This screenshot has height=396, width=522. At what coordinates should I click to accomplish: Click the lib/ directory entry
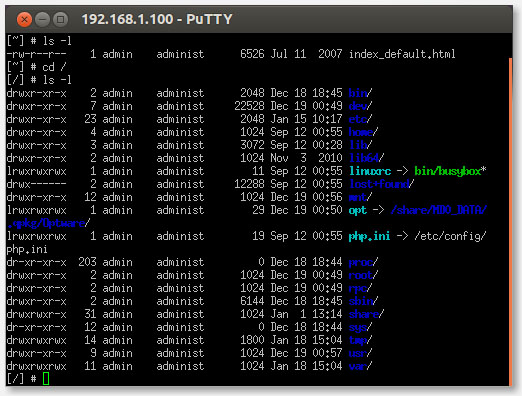click(x=360, y=145)
